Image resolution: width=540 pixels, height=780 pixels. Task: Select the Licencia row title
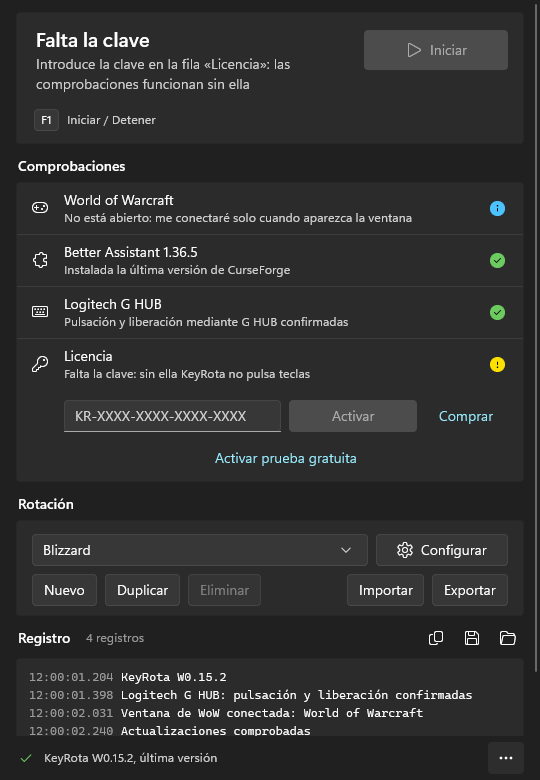pyautogui.click(x=88, y=356)
